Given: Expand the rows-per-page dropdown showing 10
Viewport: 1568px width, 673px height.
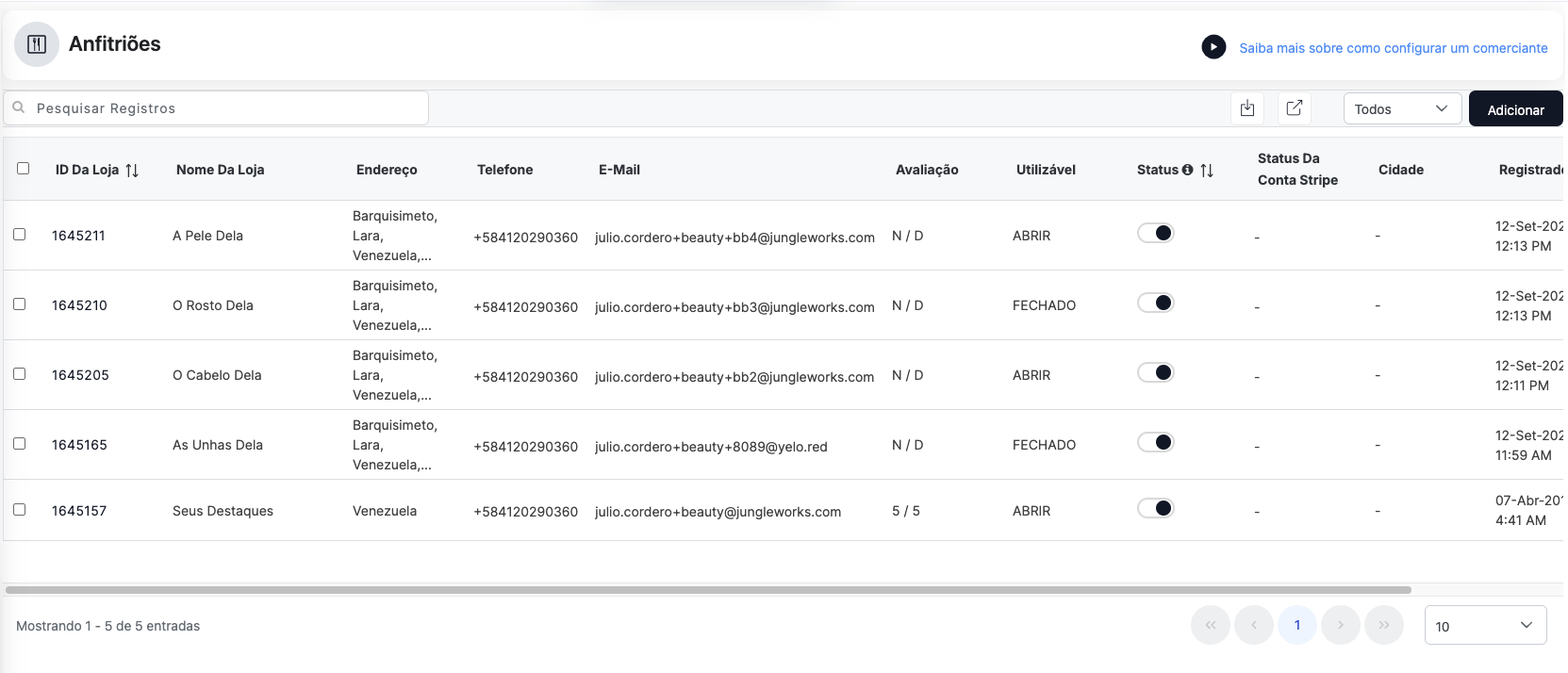Looking at the screenshot, I should point(1485,626).
